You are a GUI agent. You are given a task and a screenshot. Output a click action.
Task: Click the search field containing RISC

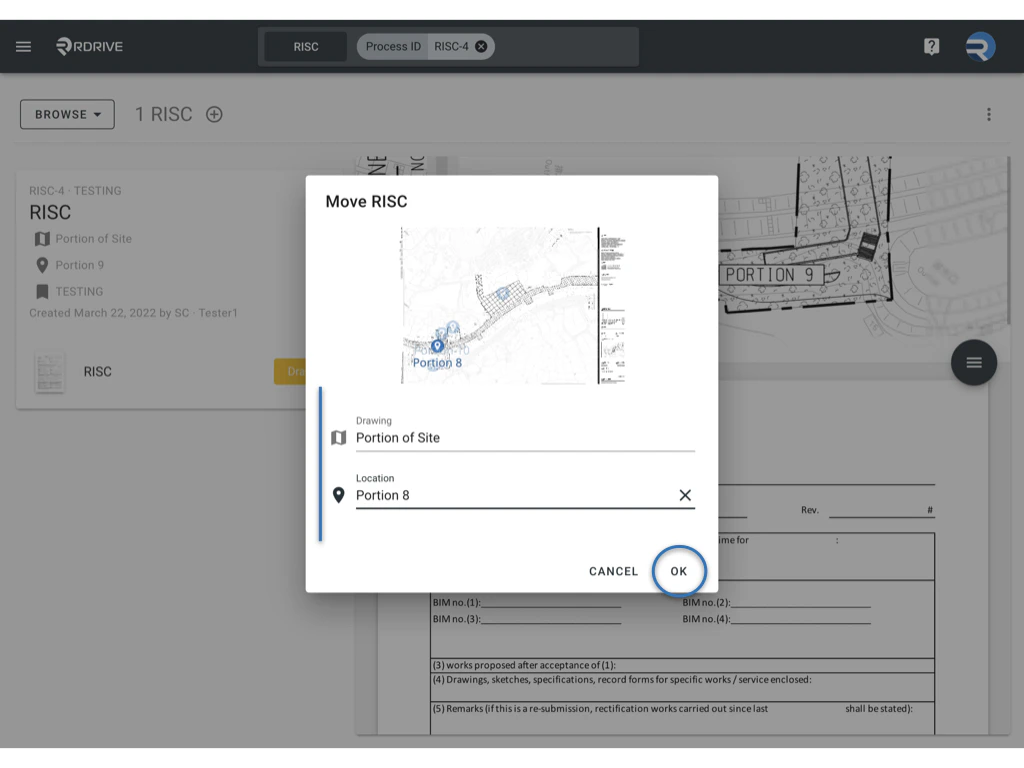[305, 46]
